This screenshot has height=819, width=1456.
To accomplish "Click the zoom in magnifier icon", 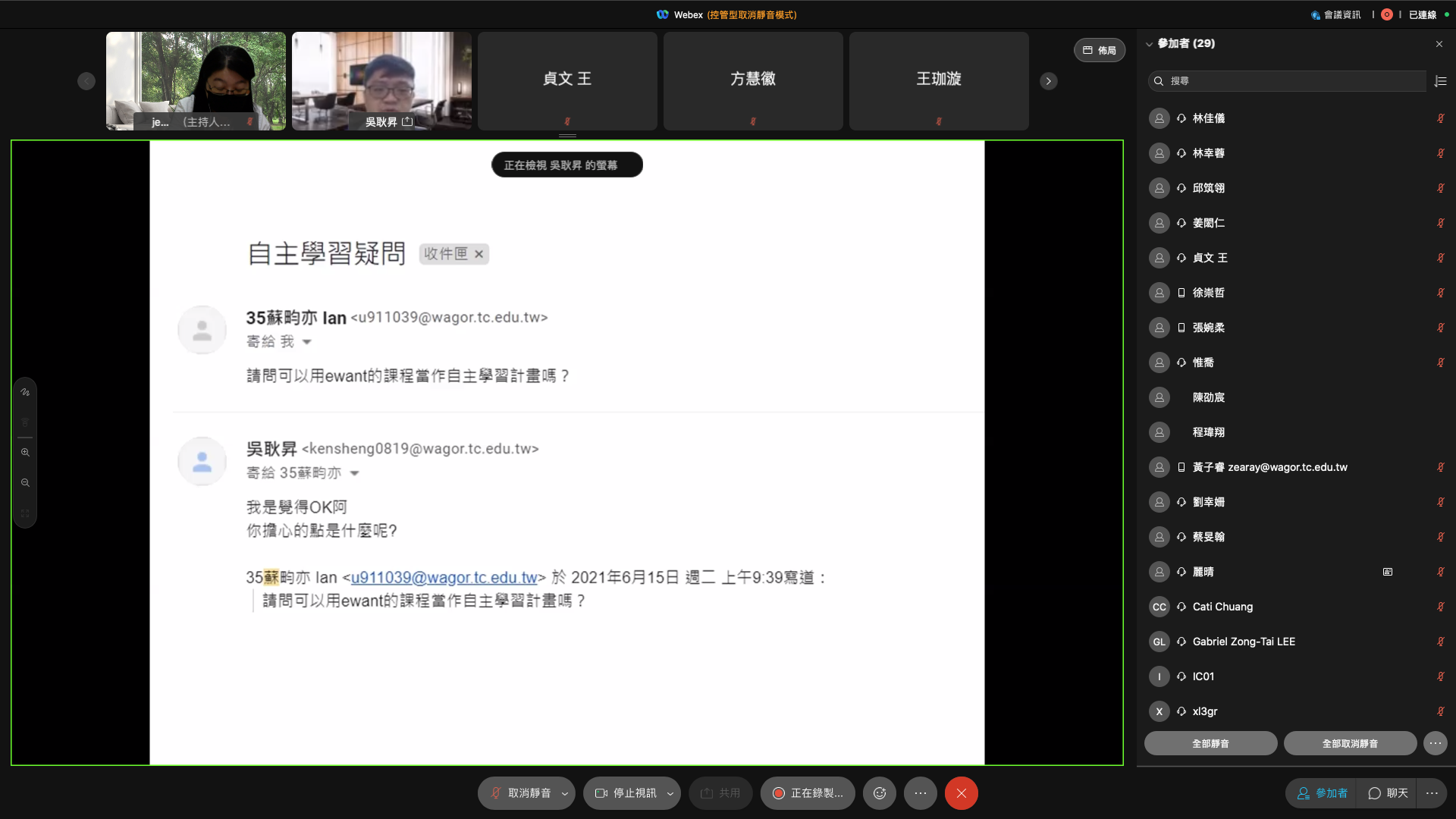I will click(x=25, y=453).
